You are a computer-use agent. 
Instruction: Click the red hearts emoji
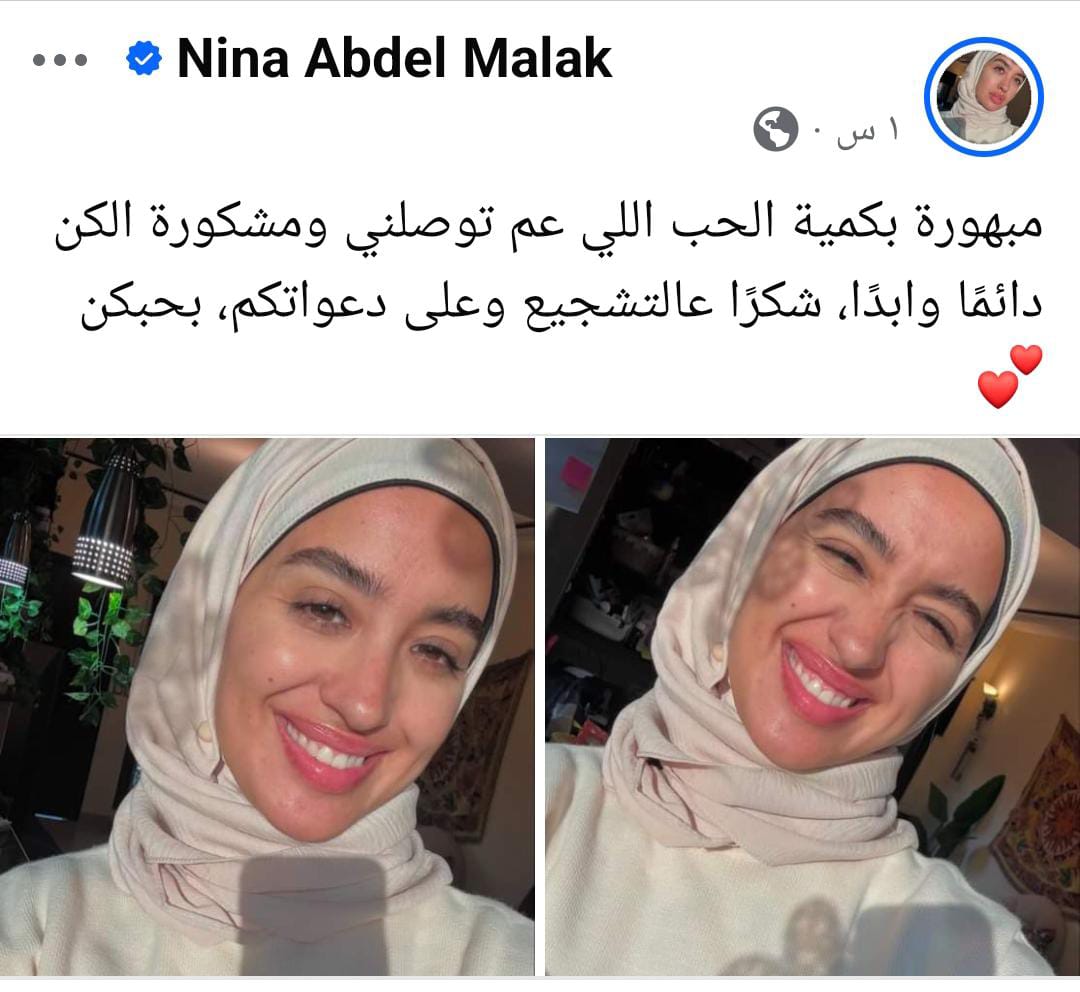coord(1010,376)
